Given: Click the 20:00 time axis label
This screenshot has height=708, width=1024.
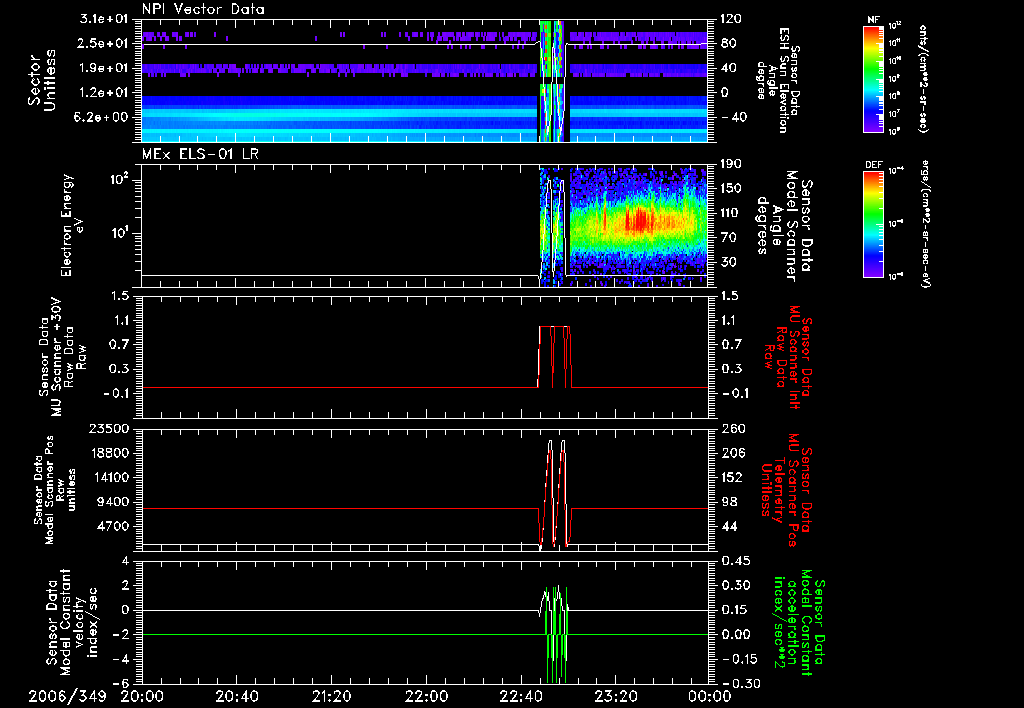Looking at the screenshot, I should 142,696.
